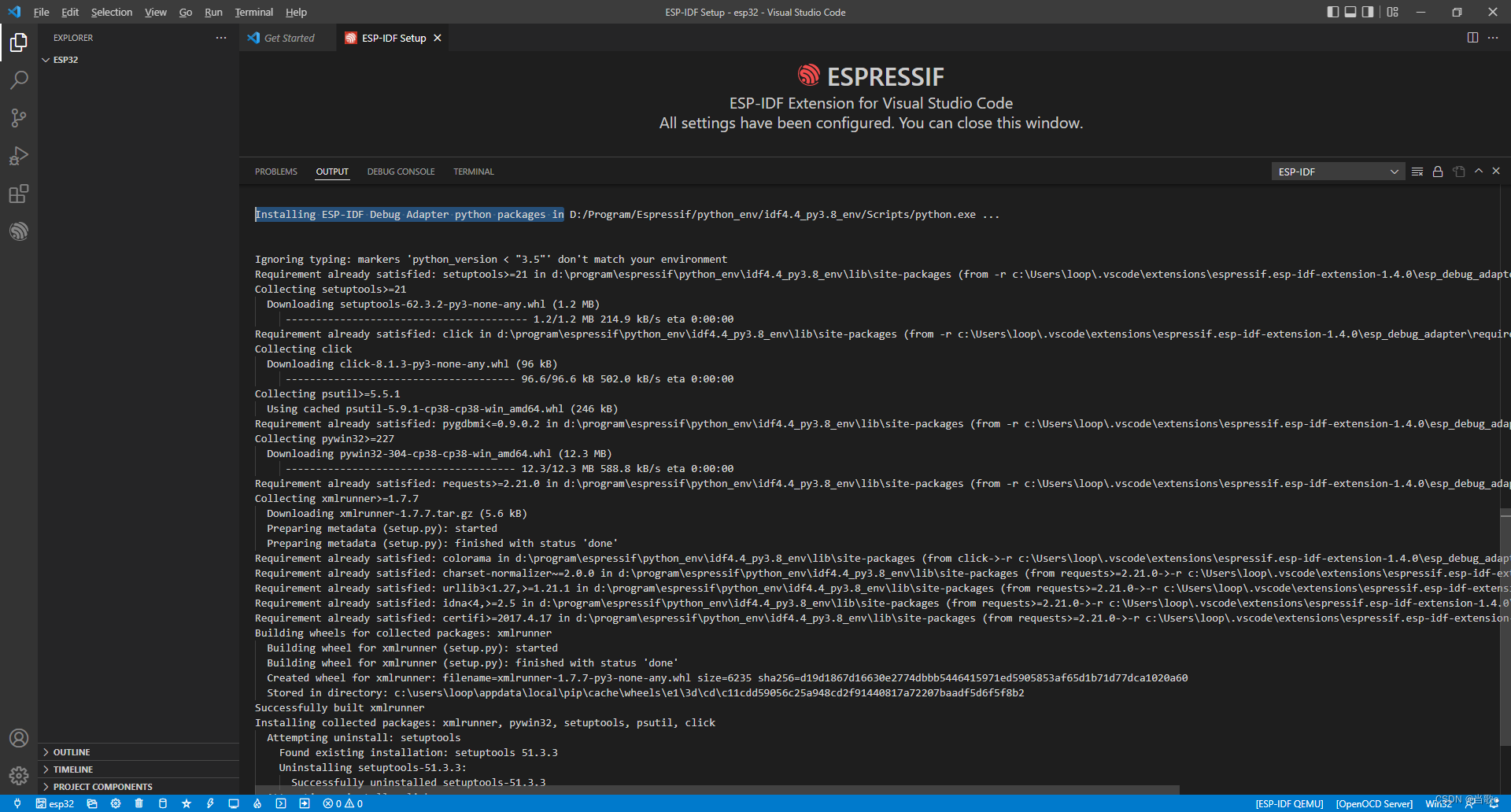Click the Customize Layout icon in title bar
1511x812 pixels.
tap(1393, 12)
